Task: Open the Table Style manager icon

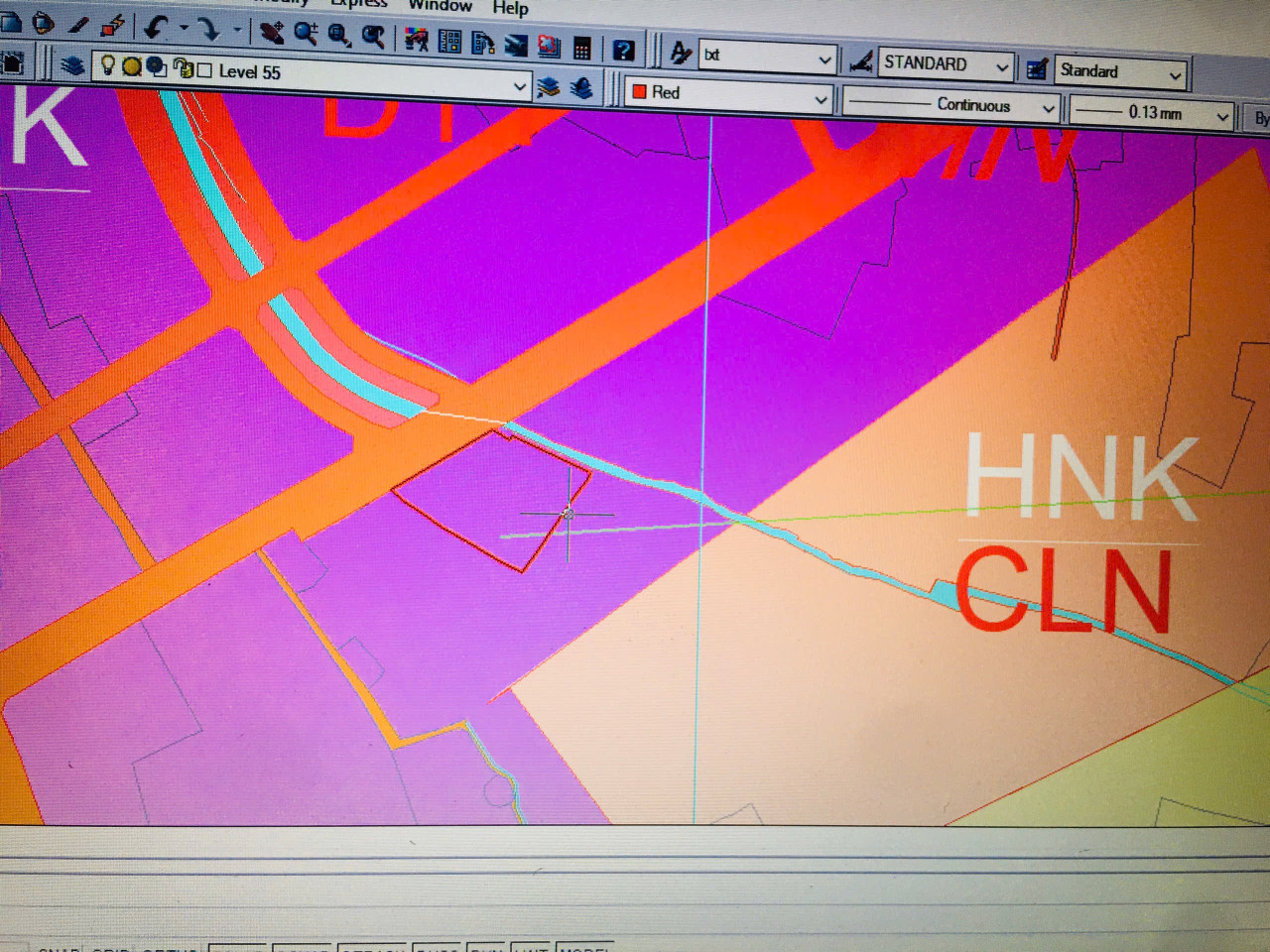Action: 1037,68
